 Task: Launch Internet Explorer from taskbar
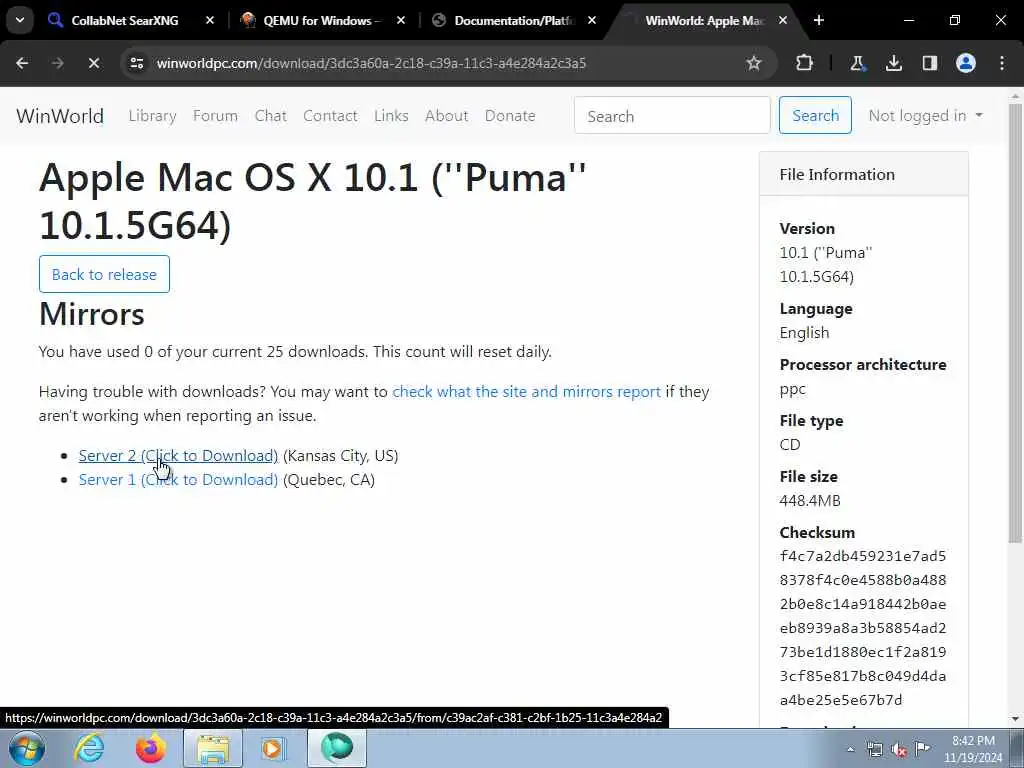[x=89, y=748]
